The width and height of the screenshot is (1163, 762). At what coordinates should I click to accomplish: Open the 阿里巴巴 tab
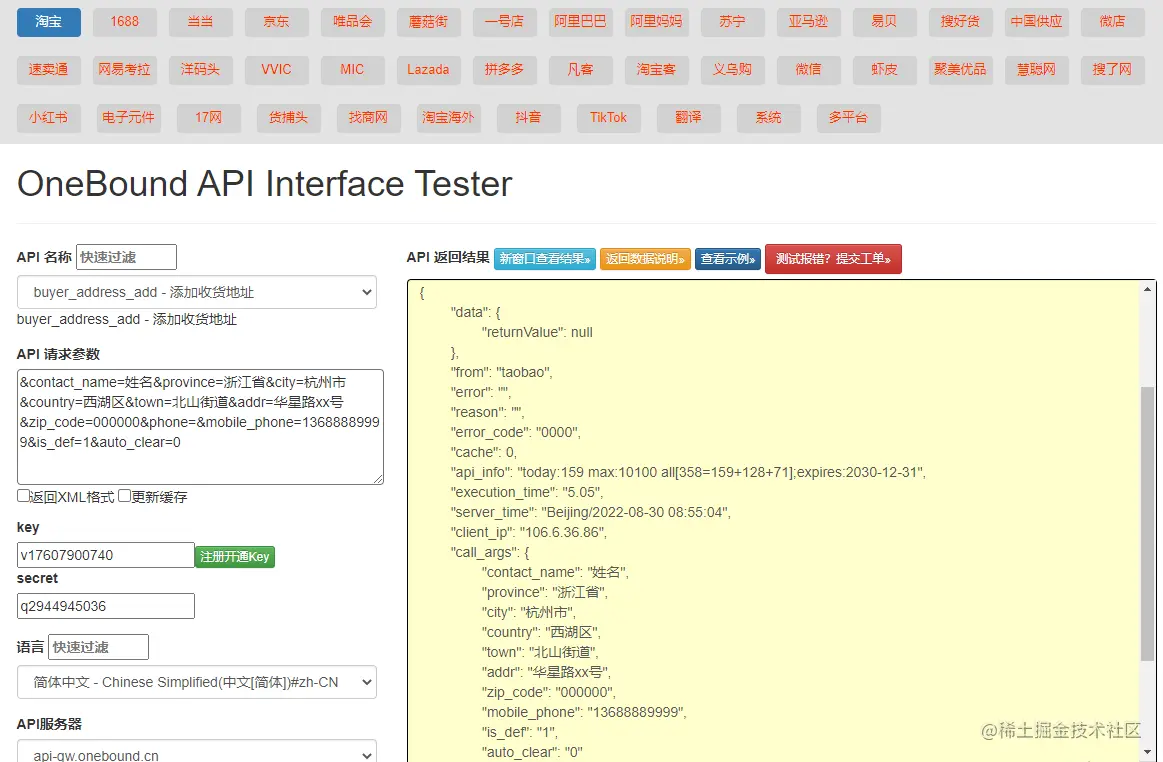[x=580, y=22]
